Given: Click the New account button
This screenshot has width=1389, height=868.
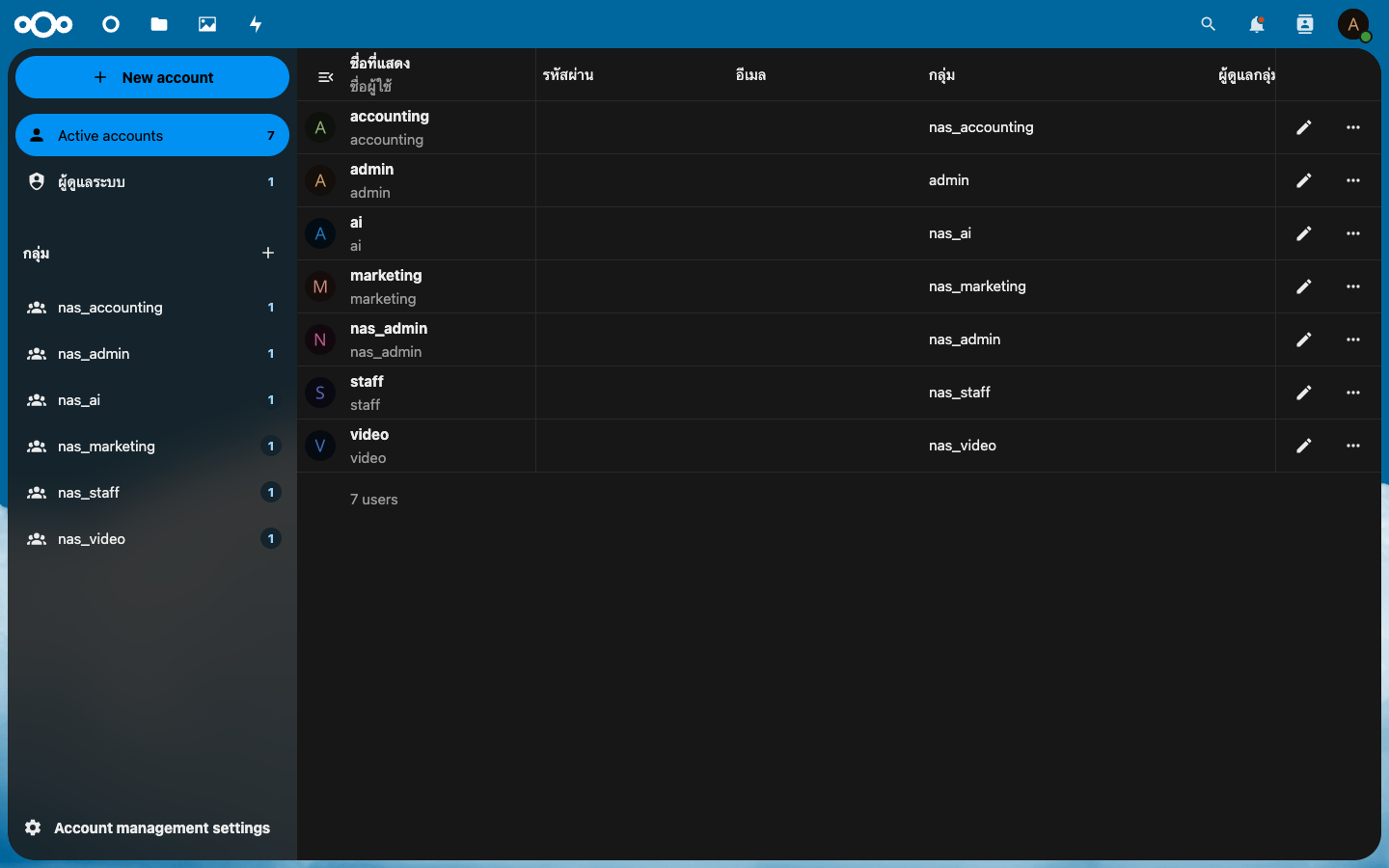Looking at the screenshot, I should click(152, 77).
